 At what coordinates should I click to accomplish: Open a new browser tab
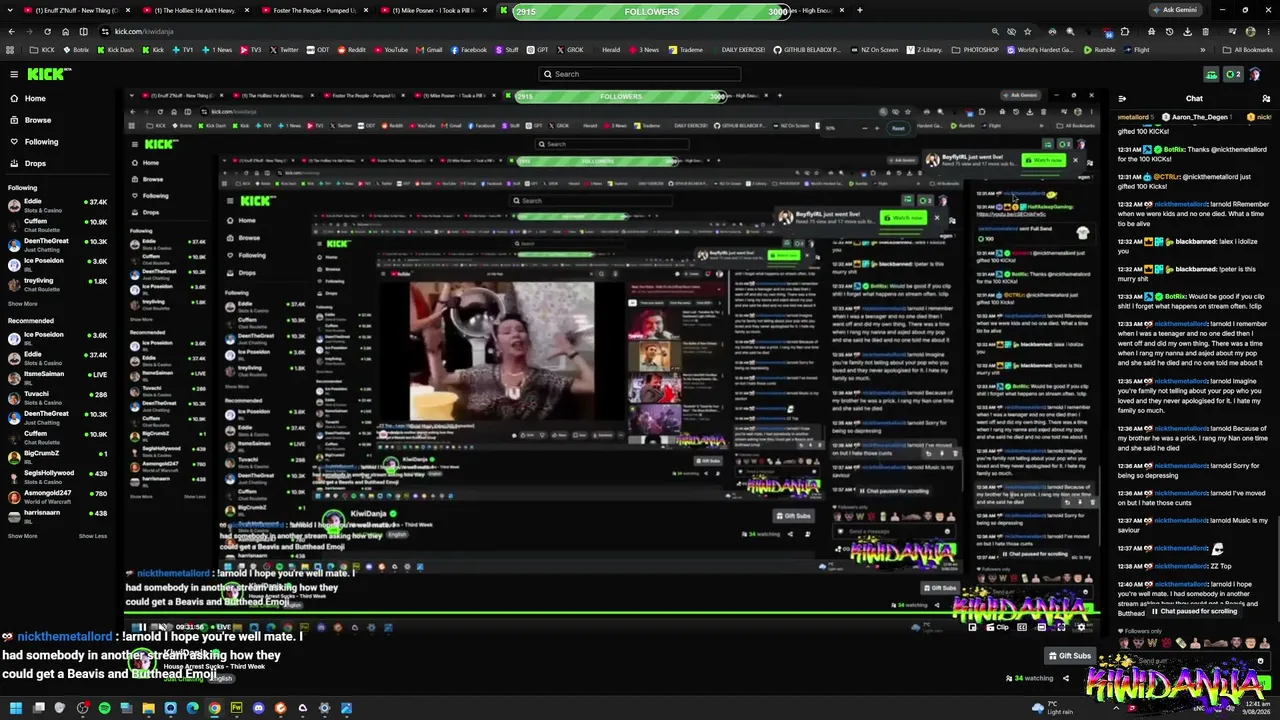tap(859, 10)
